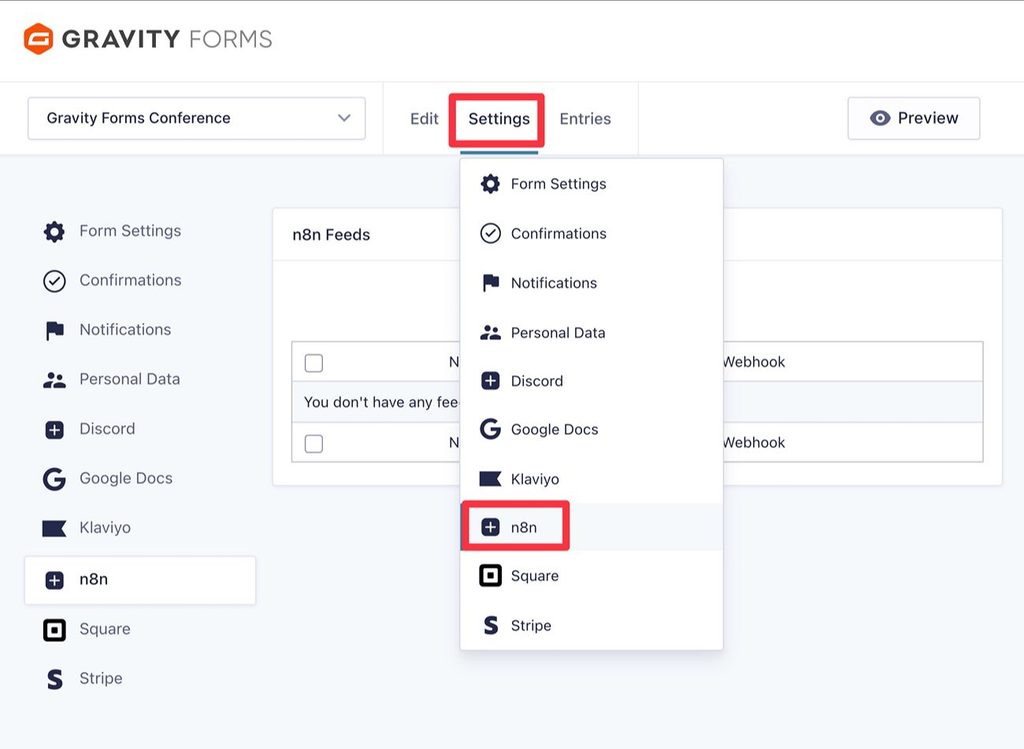Viewport: 1024px width, 749px height.
Task: Select Personal Data in the Settings dropdown
Action: [592, 332]
